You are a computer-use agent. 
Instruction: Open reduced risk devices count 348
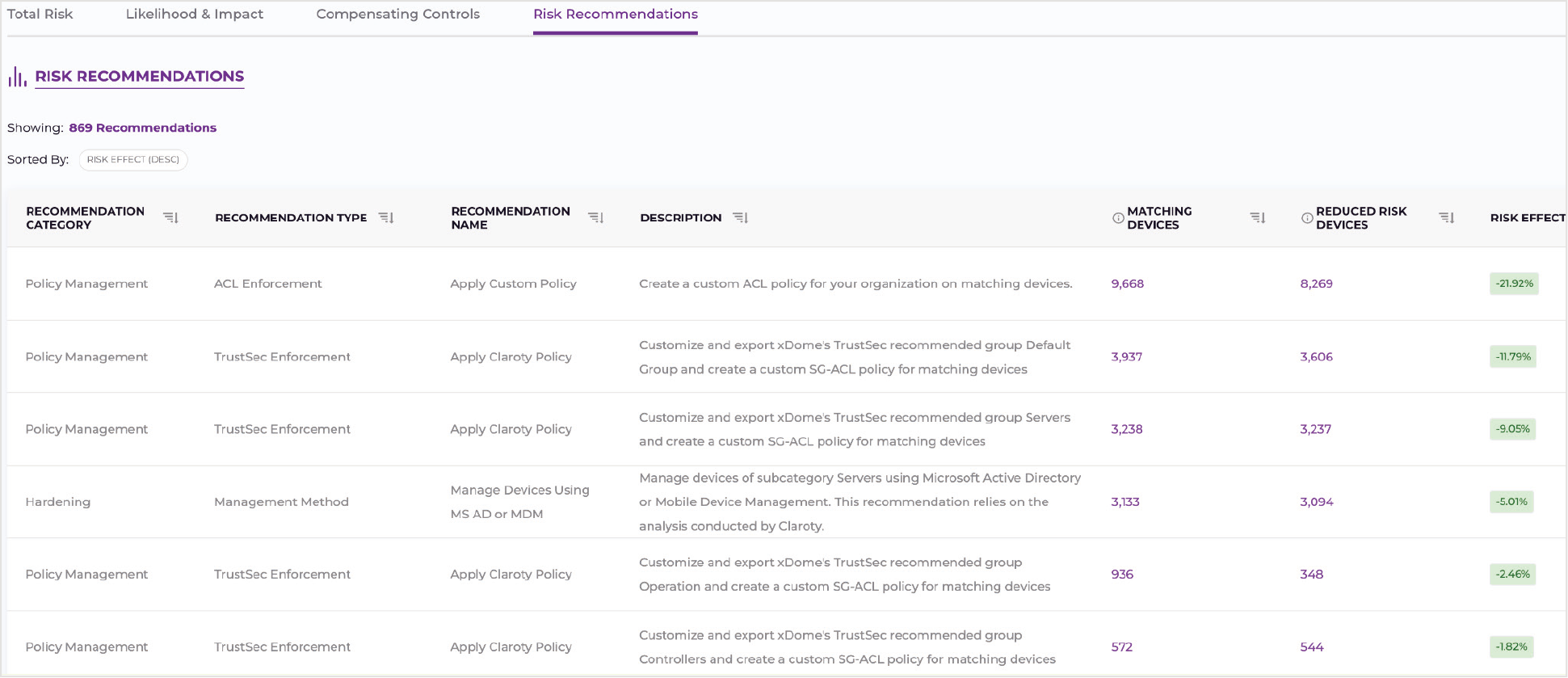pos(1312,575)
